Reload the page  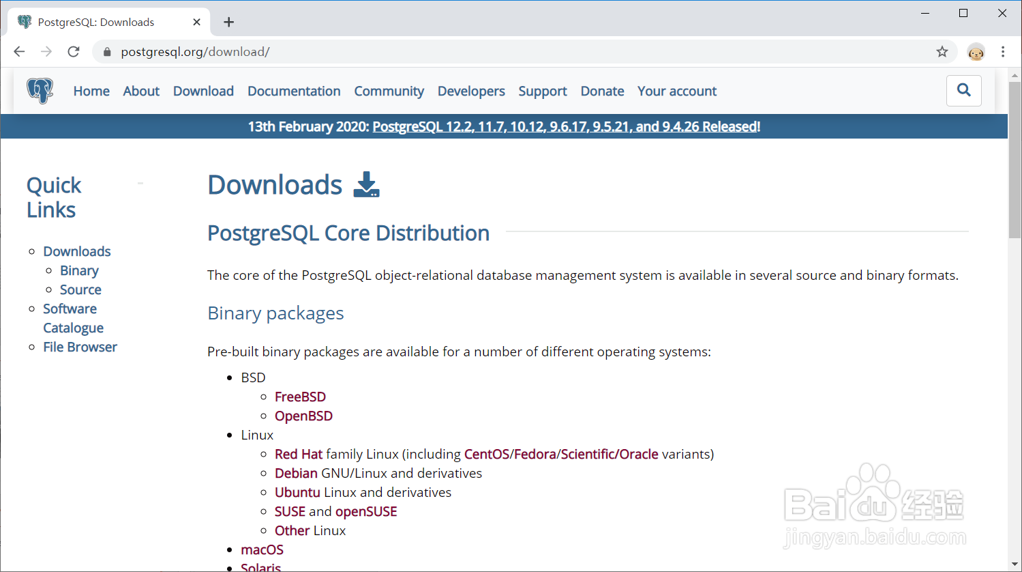[73, 52]
